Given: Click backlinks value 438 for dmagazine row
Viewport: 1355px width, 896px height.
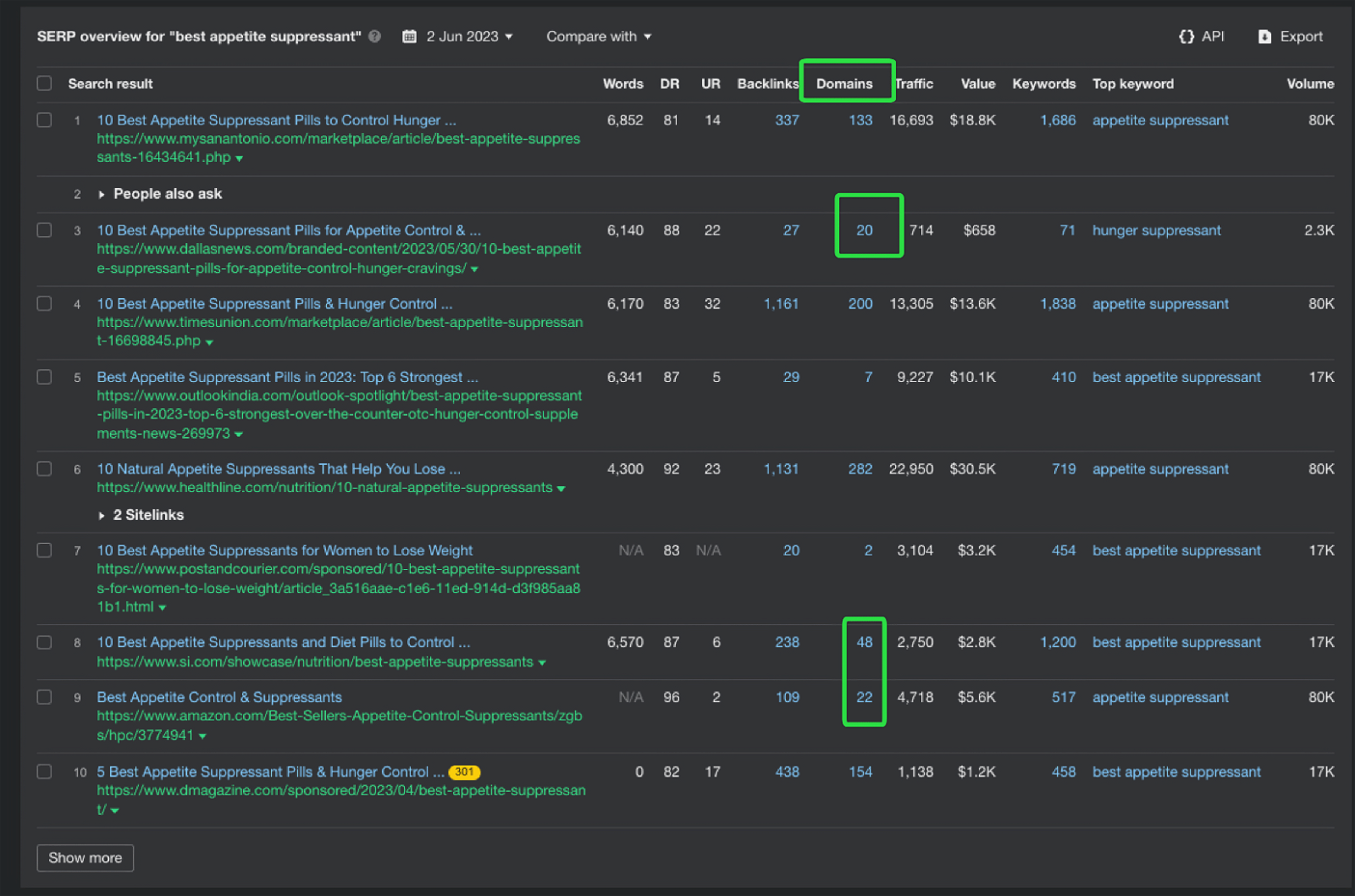Looking at the screenshot, I should pos(787,772).
